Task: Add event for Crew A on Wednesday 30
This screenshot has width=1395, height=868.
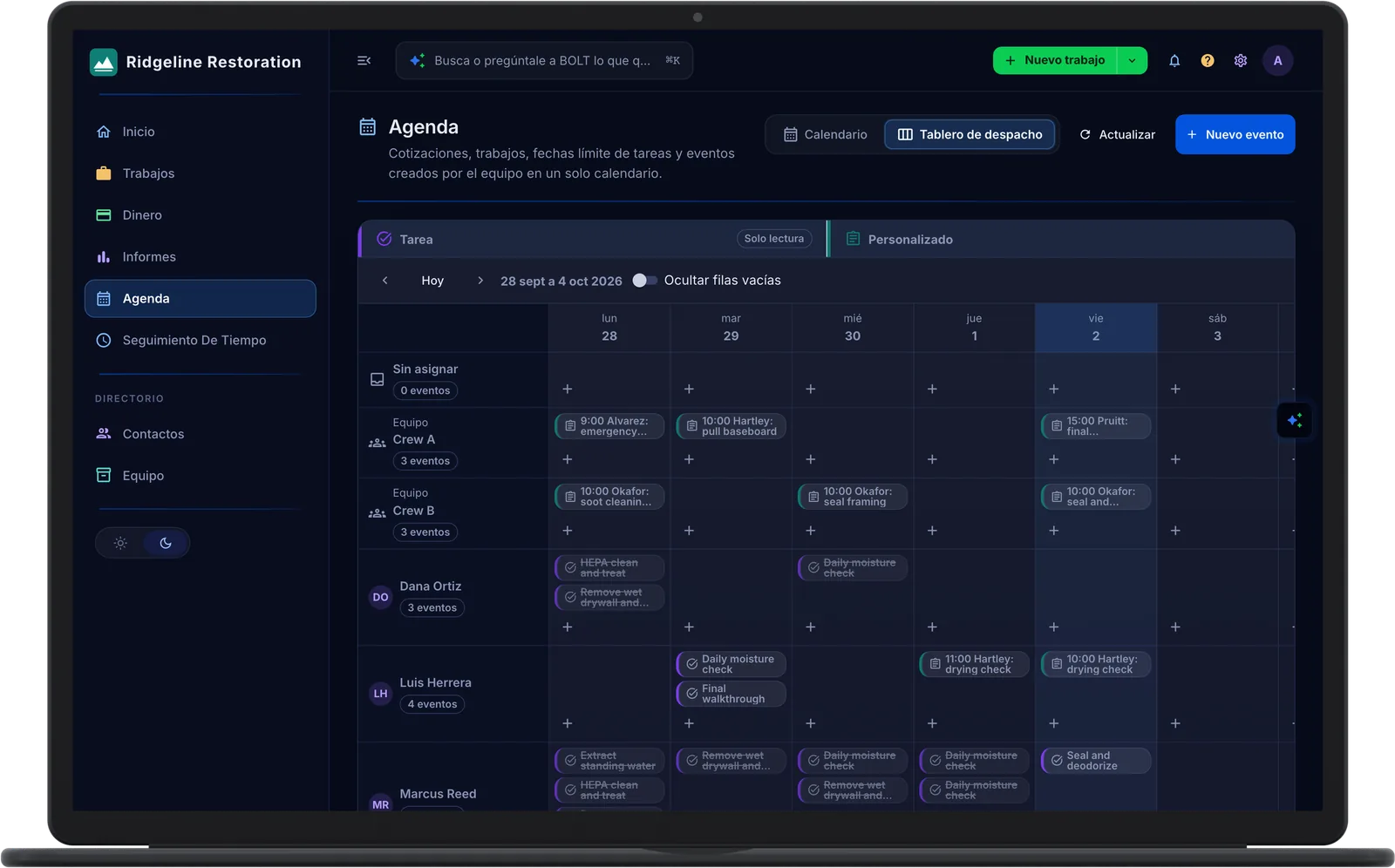Action: click(811, 459)
